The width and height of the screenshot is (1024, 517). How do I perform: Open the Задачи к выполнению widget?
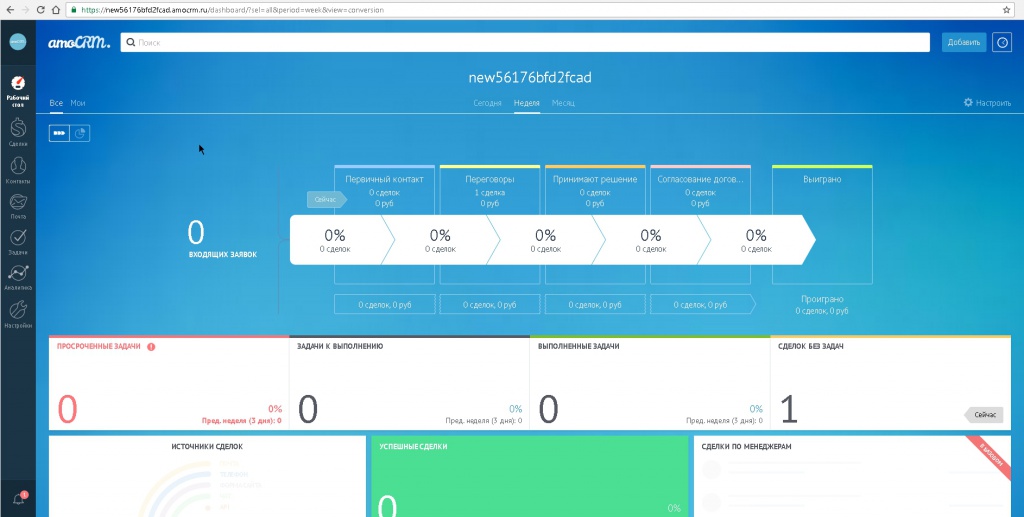click(409, 383)
